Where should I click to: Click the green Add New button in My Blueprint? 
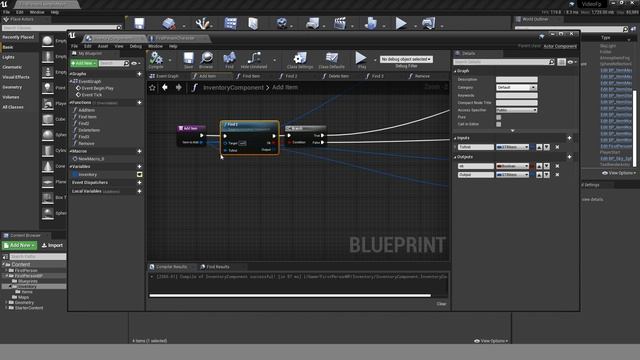click(84, 63)
